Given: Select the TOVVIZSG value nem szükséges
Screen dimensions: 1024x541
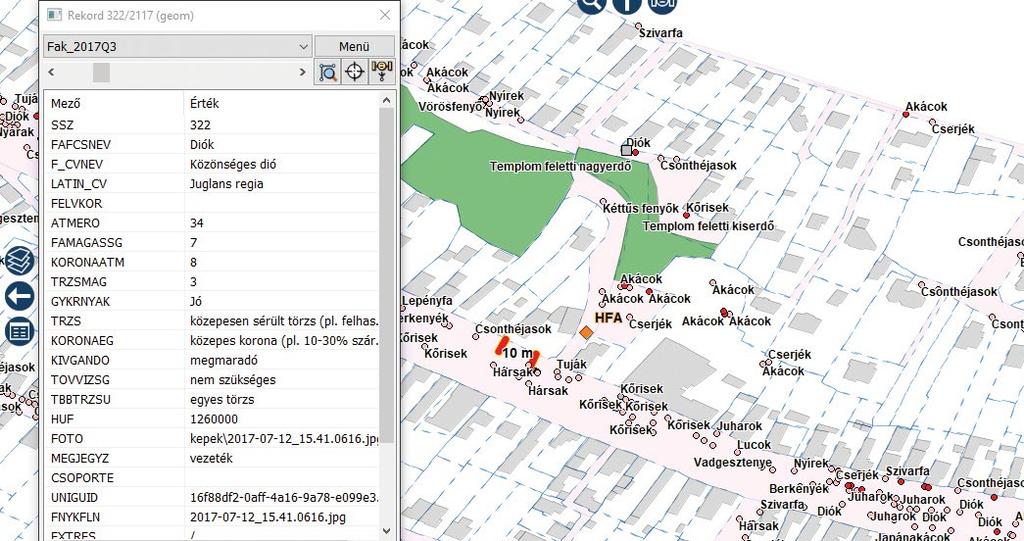Looking at the screenshot, I should (232, 380).
